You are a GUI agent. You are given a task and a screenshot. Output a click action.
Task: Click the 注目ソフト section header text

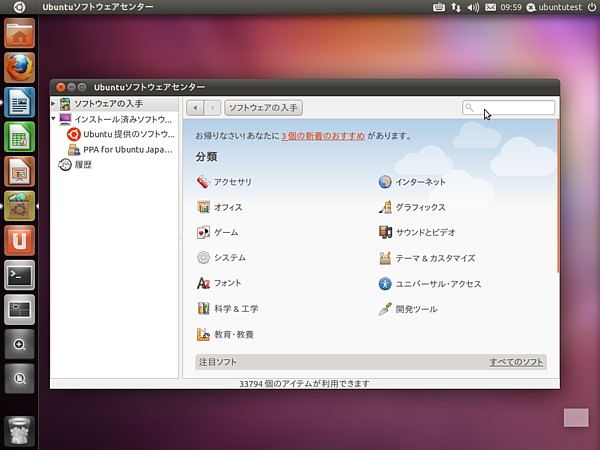[217, 362]
